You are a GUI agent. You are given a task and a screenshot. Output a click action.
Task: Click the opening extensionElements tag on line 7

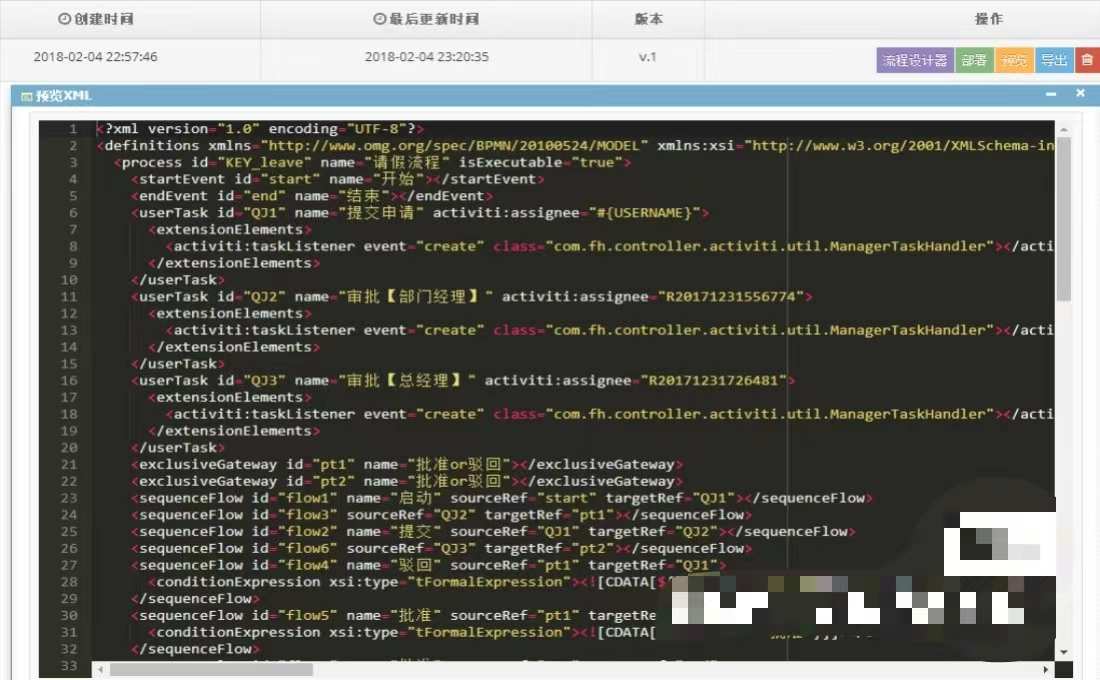tap(229, 229)
